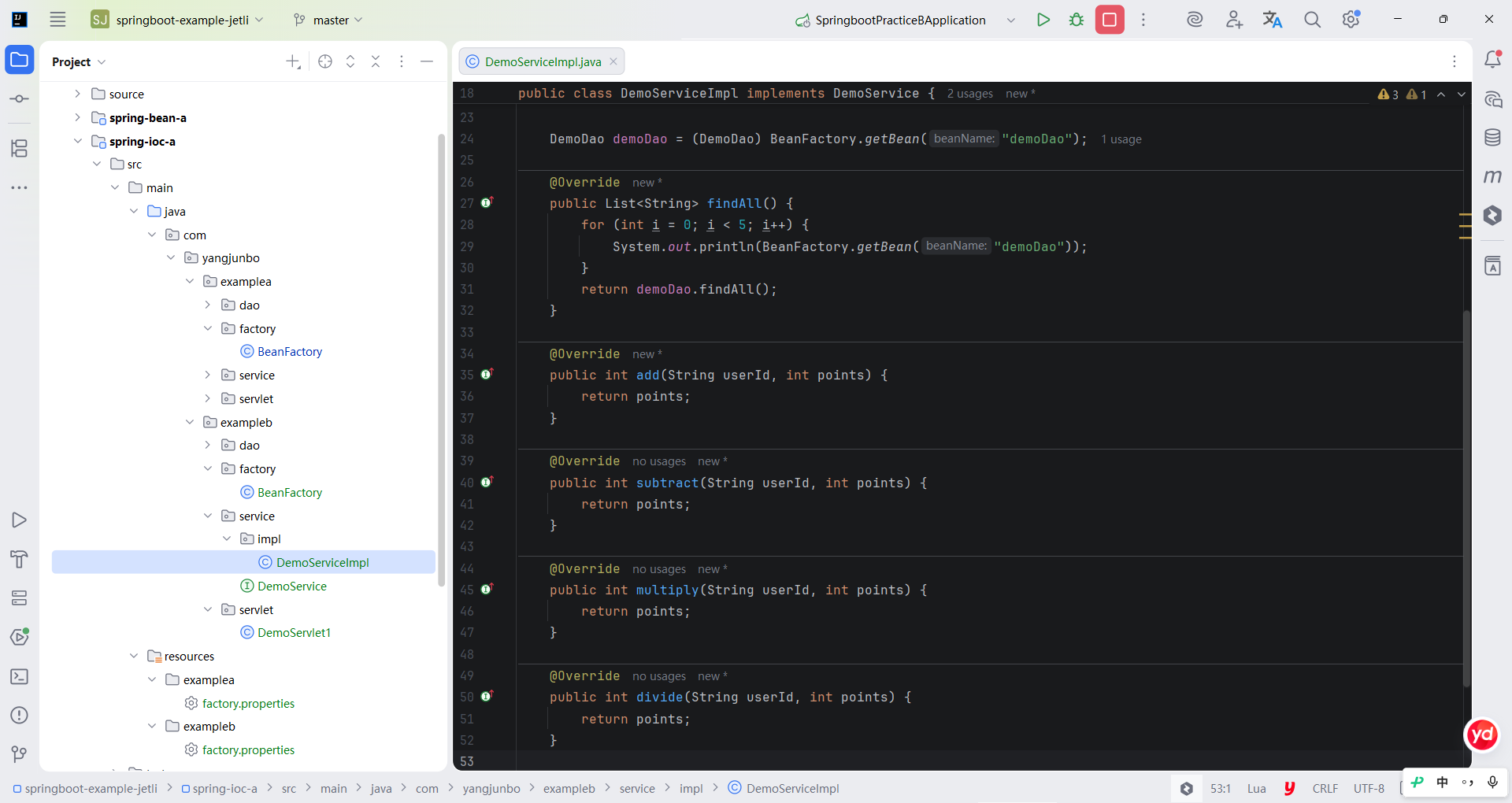Open the main hamburger menu
1512x803 pixels.
point(57,20)
